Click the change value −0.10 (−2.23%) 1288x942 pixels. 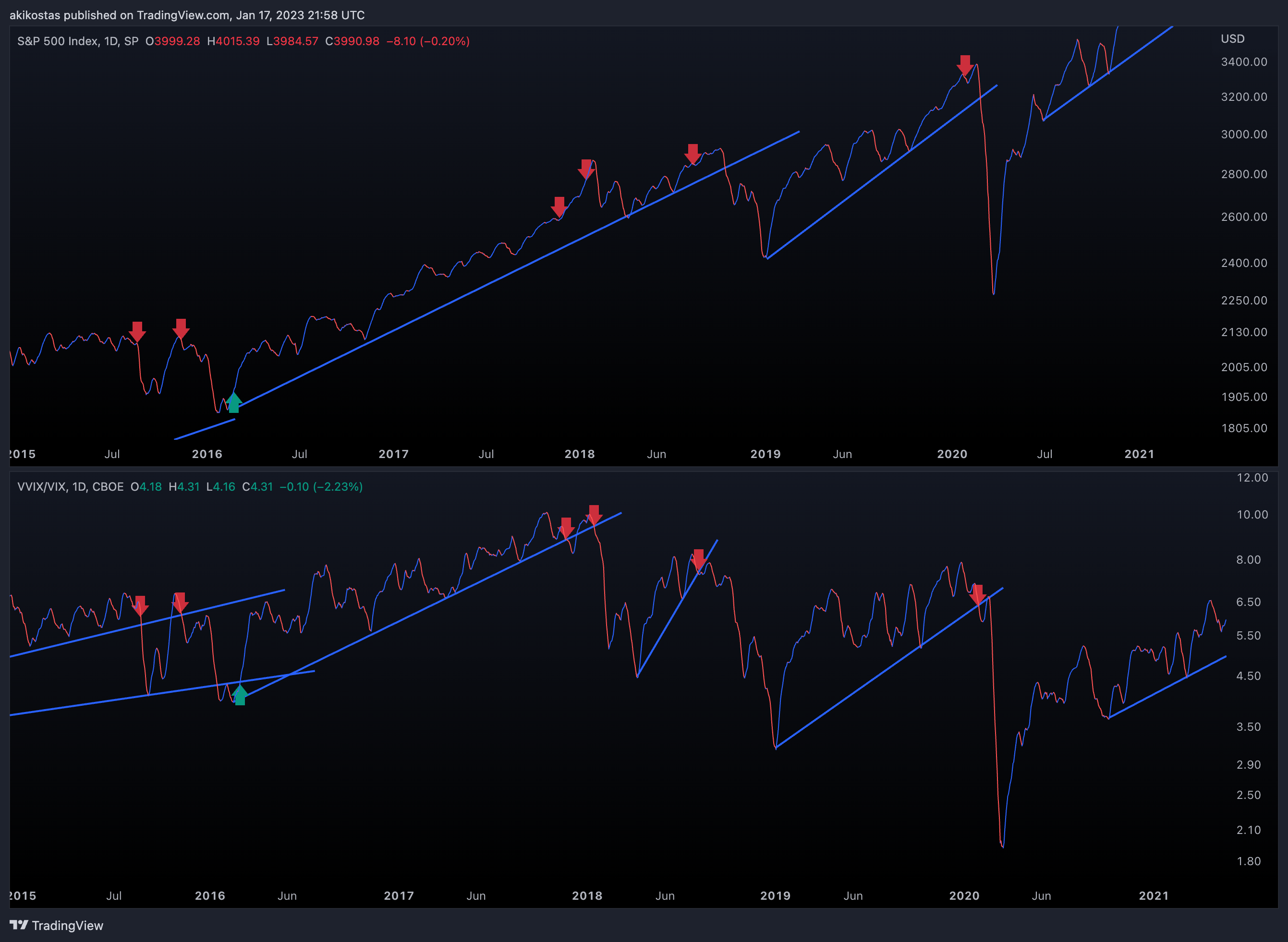pyautogui.click(x=321, y=486)
